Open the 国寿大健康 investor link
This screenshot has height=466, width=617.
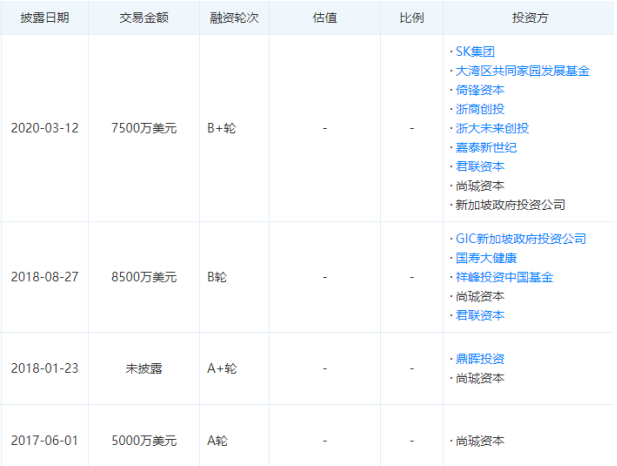[486, 258]
